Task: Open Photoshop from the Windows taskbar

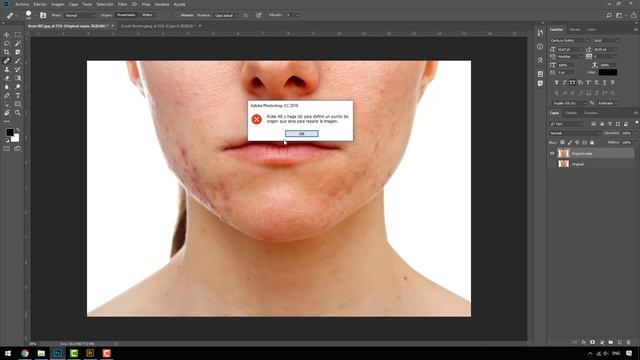Action: click(58, 353)
